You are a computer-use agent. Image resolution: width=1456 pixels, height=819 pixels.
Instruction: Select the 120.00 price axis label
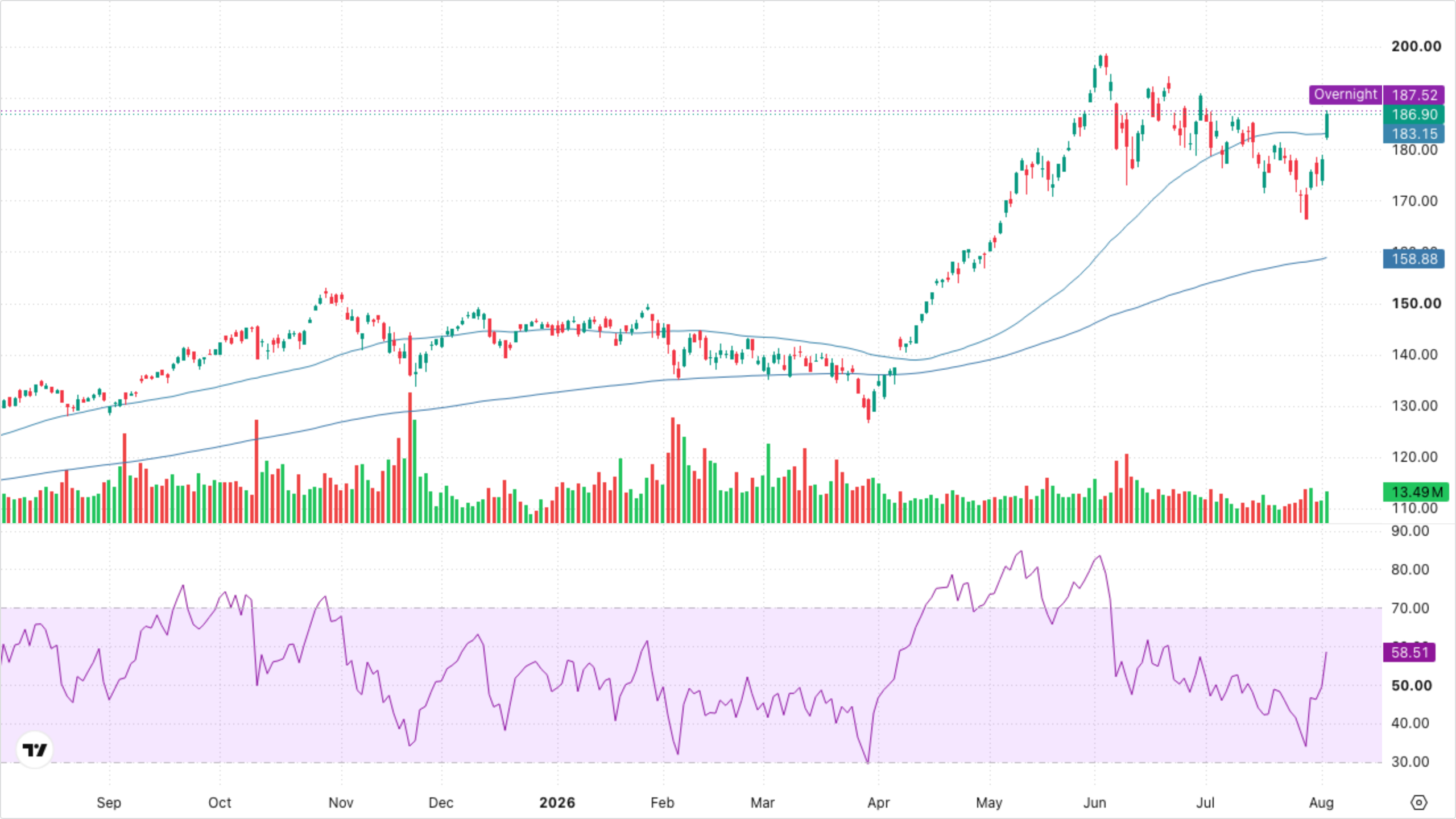(1414, 457)
